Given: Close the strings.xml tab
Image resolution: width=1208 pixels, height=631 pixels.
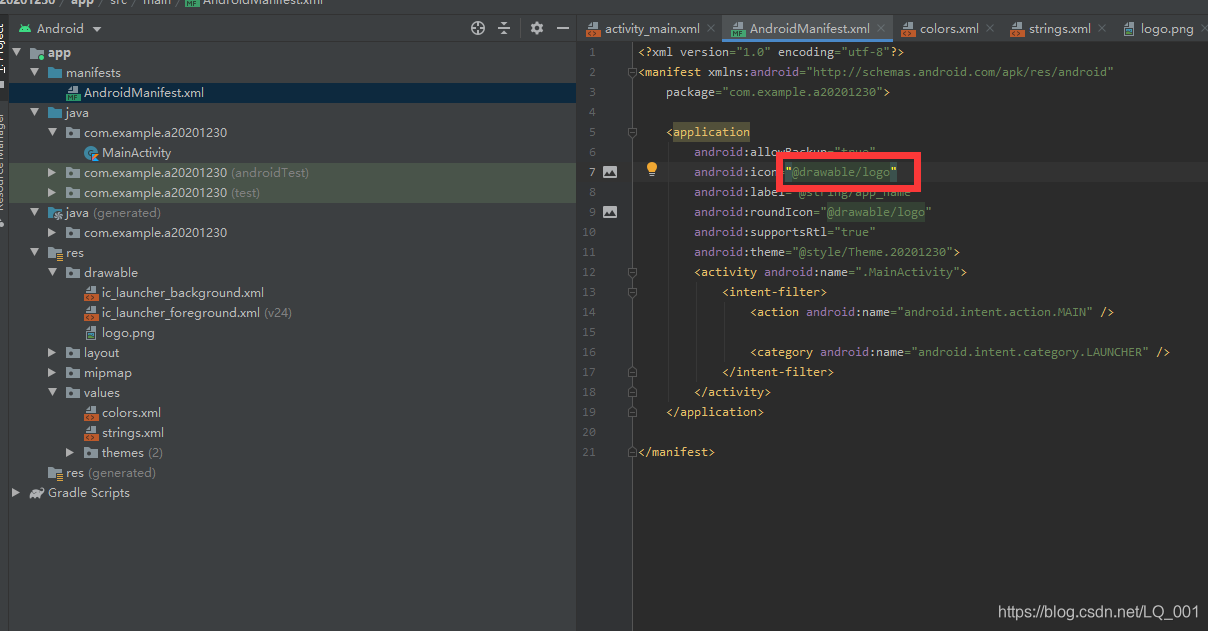Looking at the screenshot, I should click(x=1103, y=29).
